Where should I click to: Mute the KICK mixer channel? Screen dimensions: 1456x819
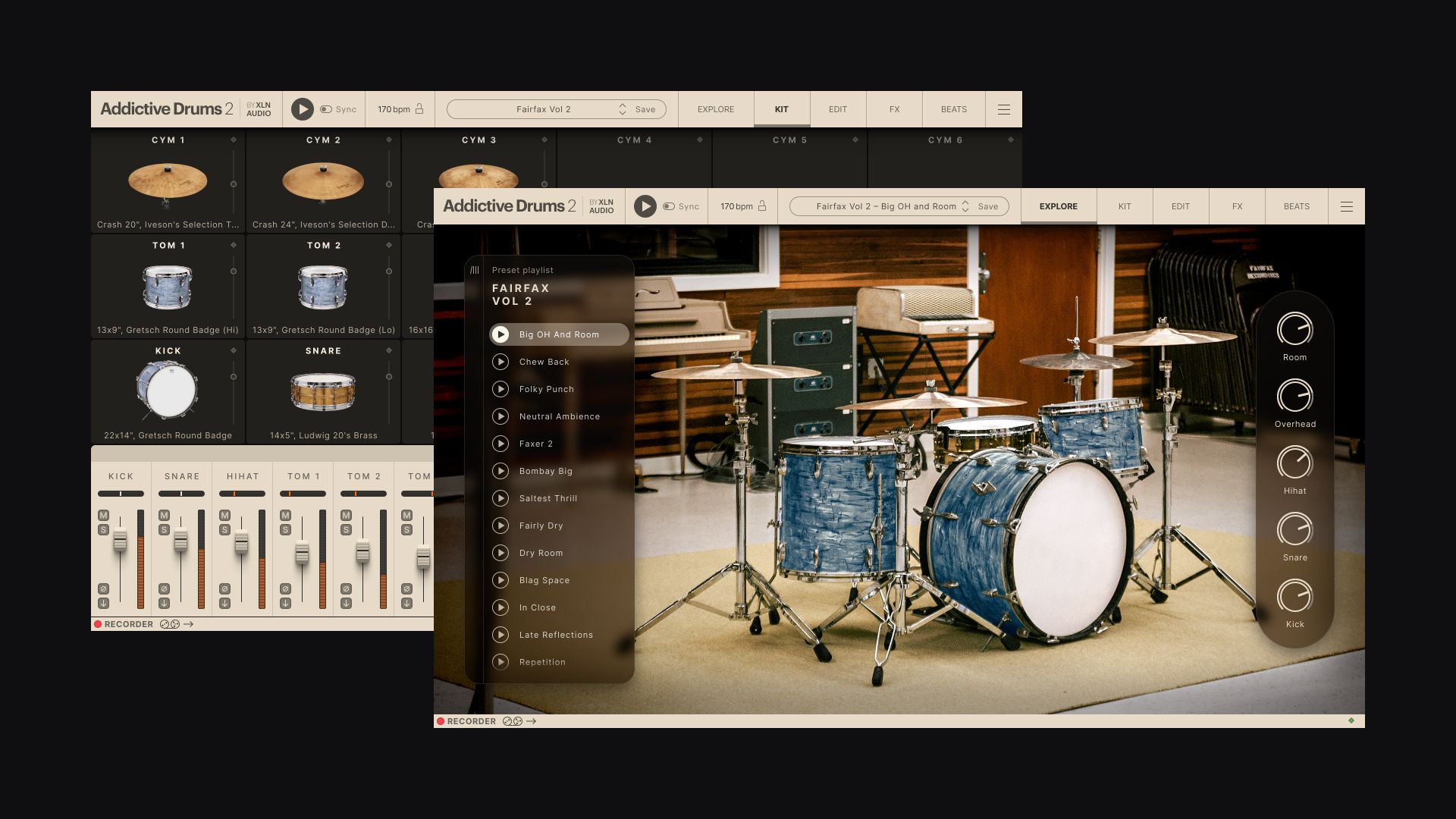click(x=103, y=515)
